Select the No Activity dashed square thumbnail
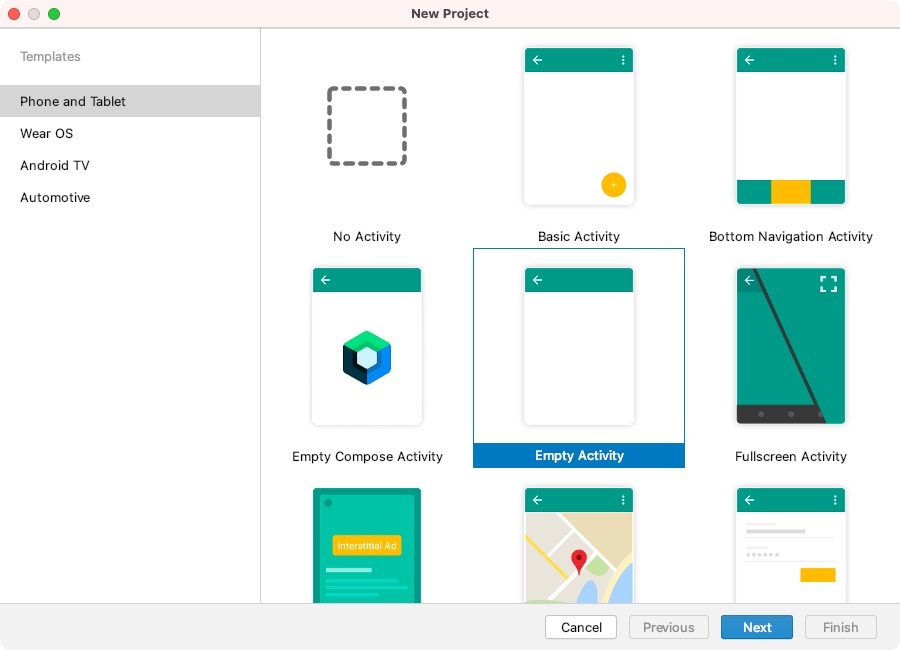Viewport: 900px width, 650px height. tap(367, 126)
